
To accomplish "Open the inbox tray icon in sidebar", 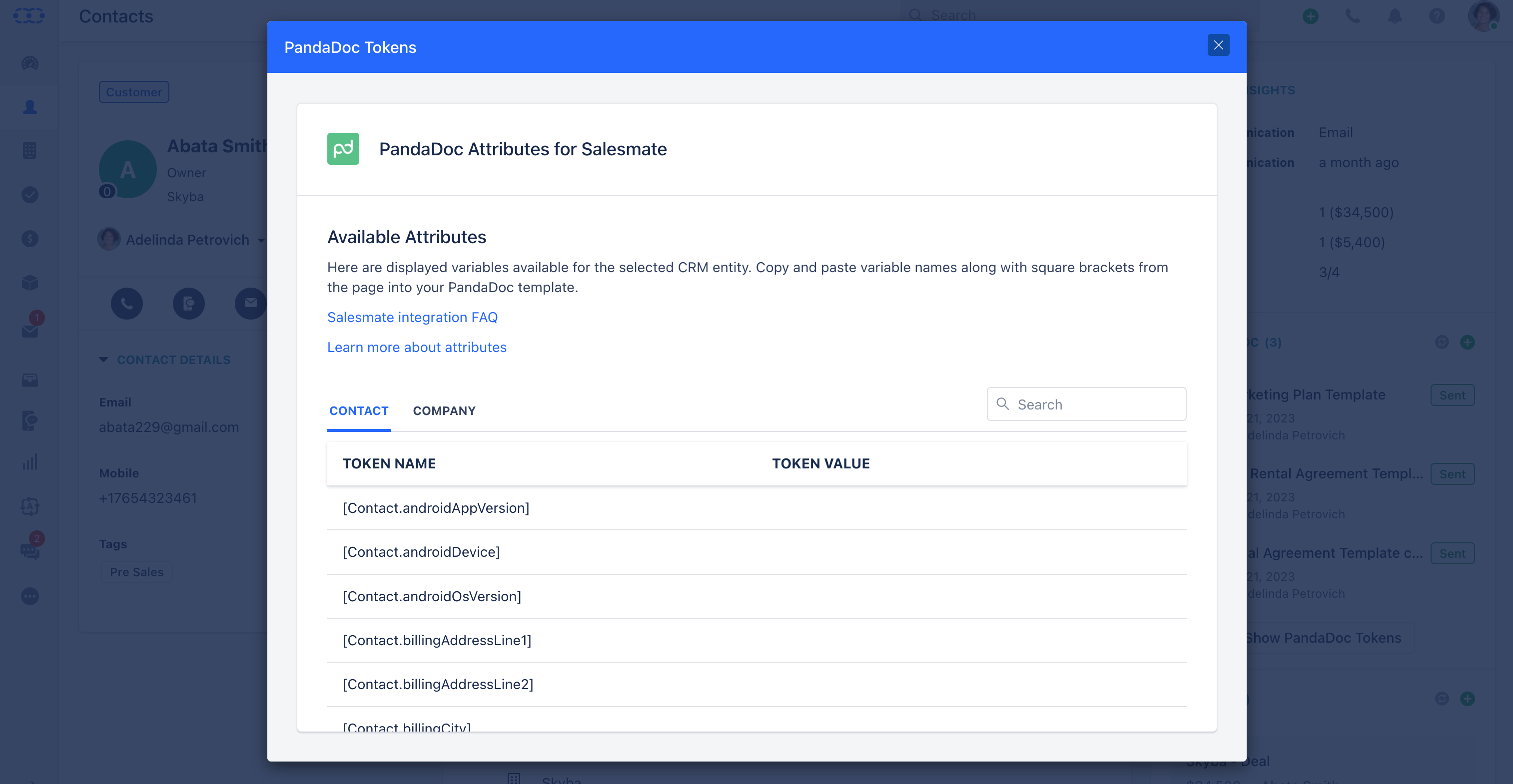I will tap(30, 380).
